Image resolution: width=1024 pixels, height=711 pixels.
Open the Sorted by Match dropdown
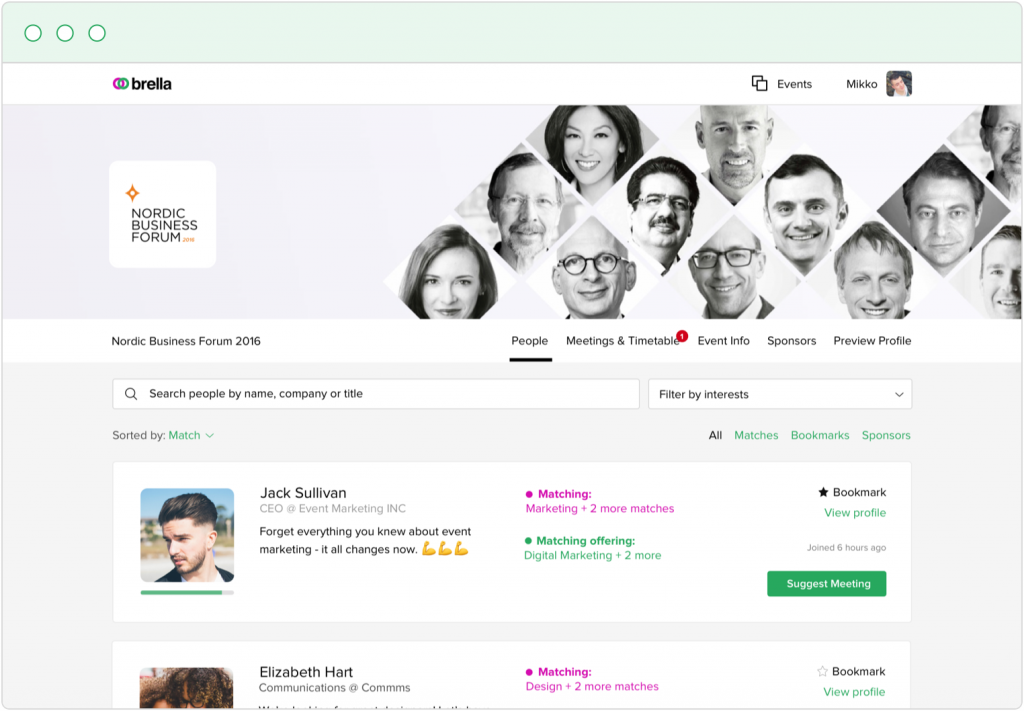click(x=191, y=435)
